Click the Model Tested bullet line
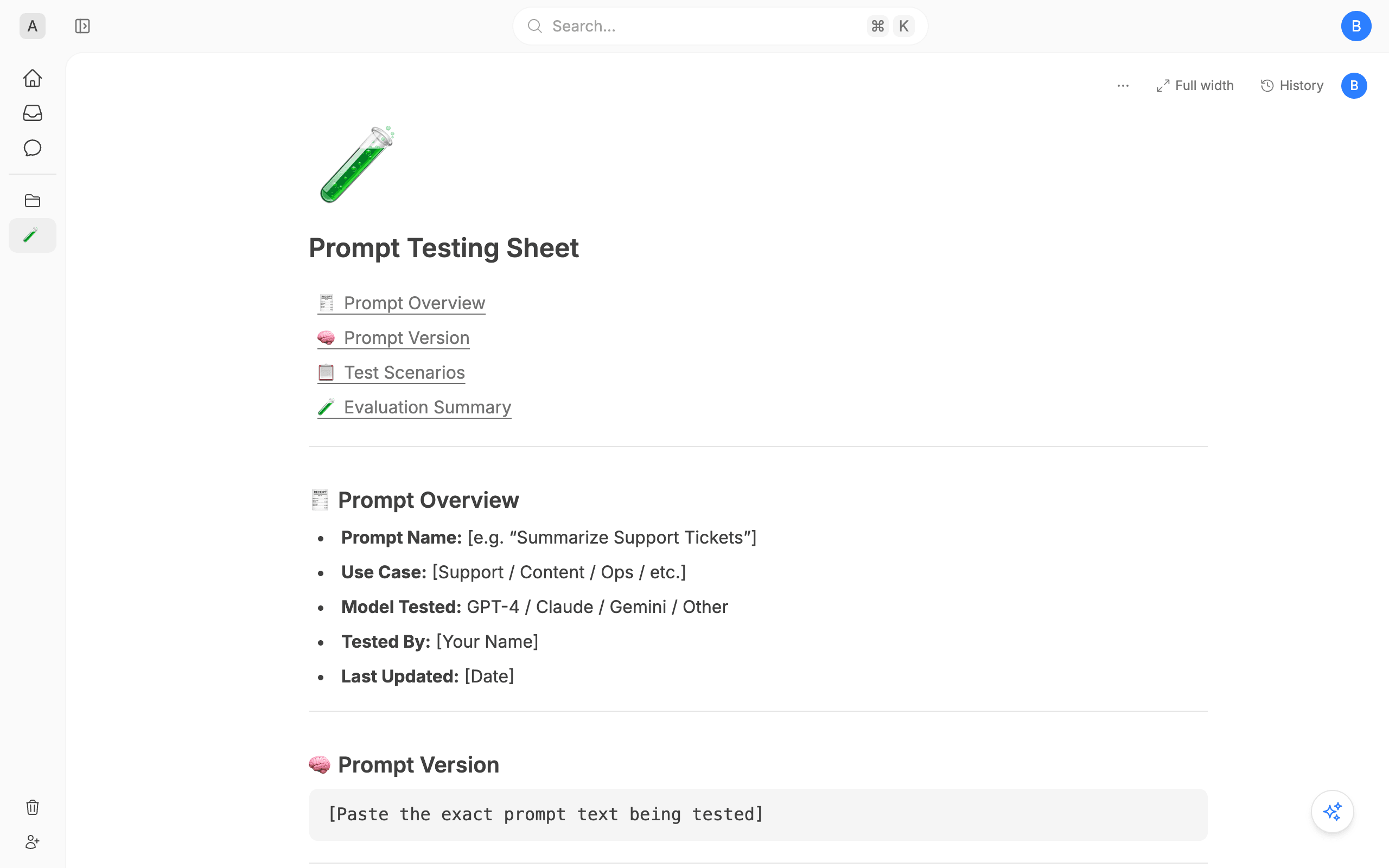This screenshot has width=1389, height=868. click(534, 607)
